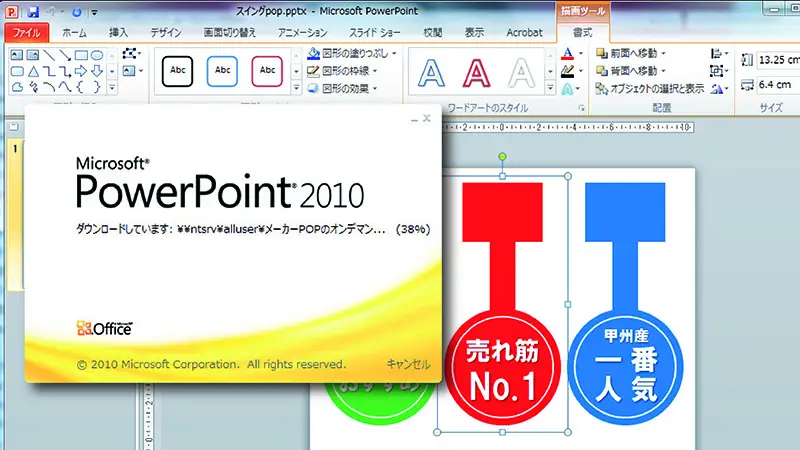Select the Oval shape
The image size is (800, 450).
(x=97, y=55)
